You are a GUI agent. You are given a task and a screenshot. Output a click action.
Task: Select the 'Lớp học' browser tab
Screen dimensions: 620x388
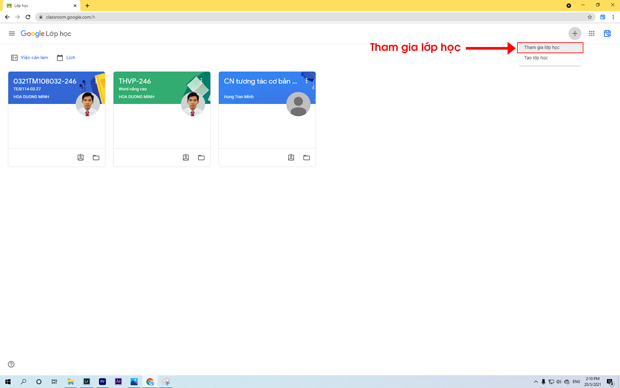coord(40,6)
